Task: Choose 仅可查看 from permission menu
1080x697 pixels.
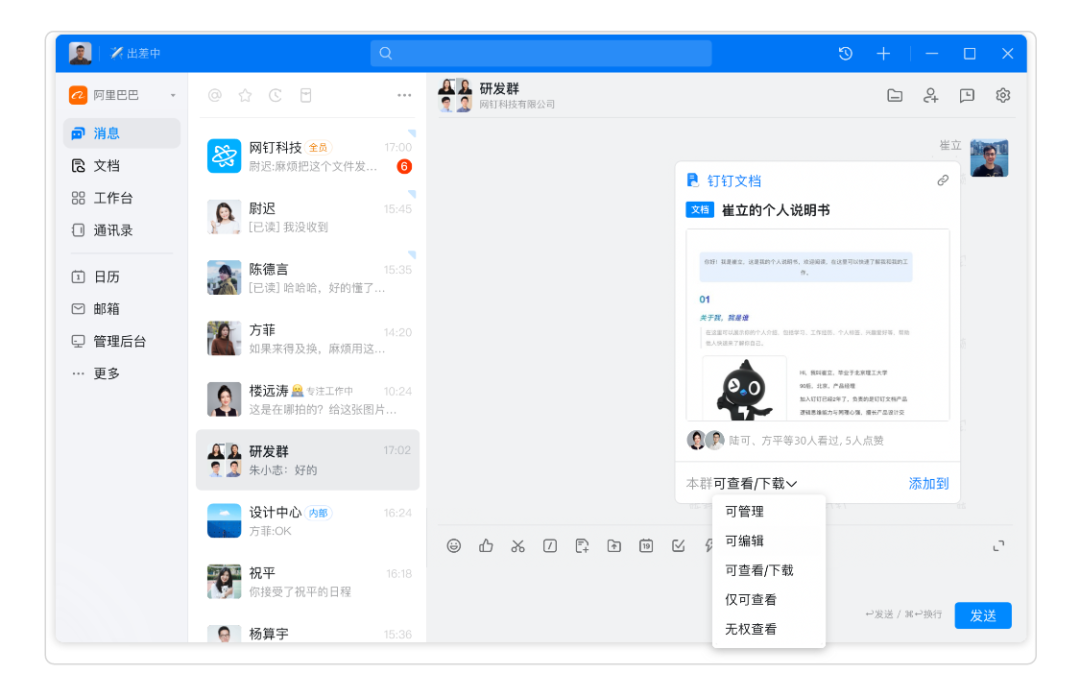Action: [x=751, y=600]
